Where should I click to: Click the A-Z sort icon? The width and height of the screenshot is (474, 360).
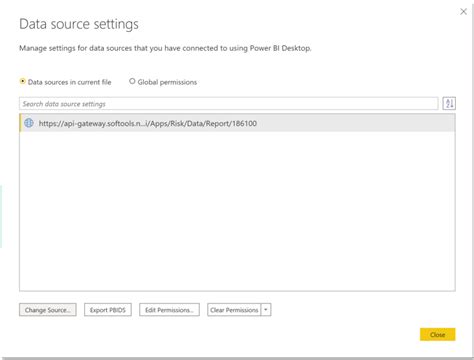[449, 103]
